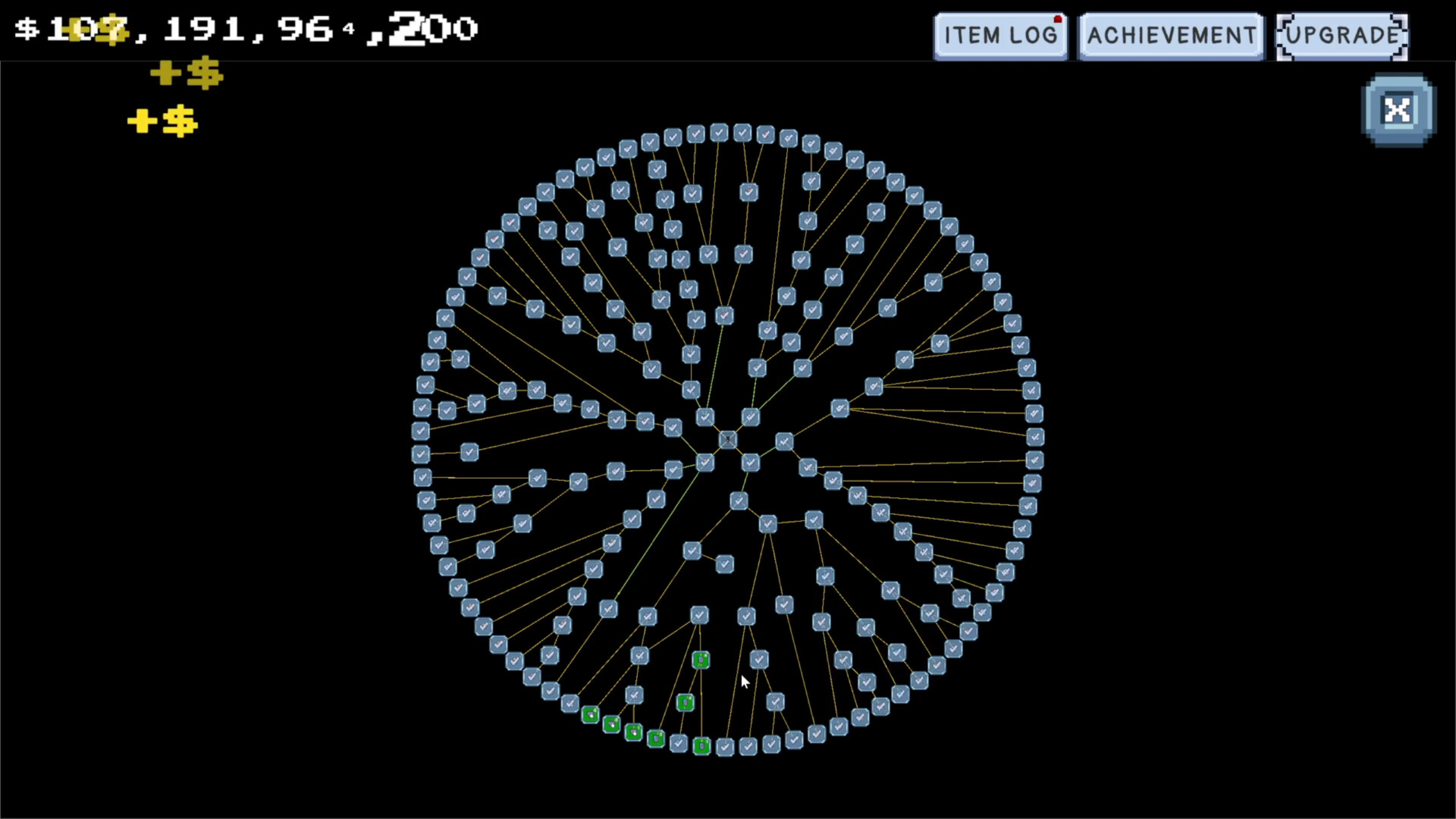Select the UPGRADE button
The height and width of the screenshot is (819, 1456).
pyautogui.click(x=1341, y=35)
